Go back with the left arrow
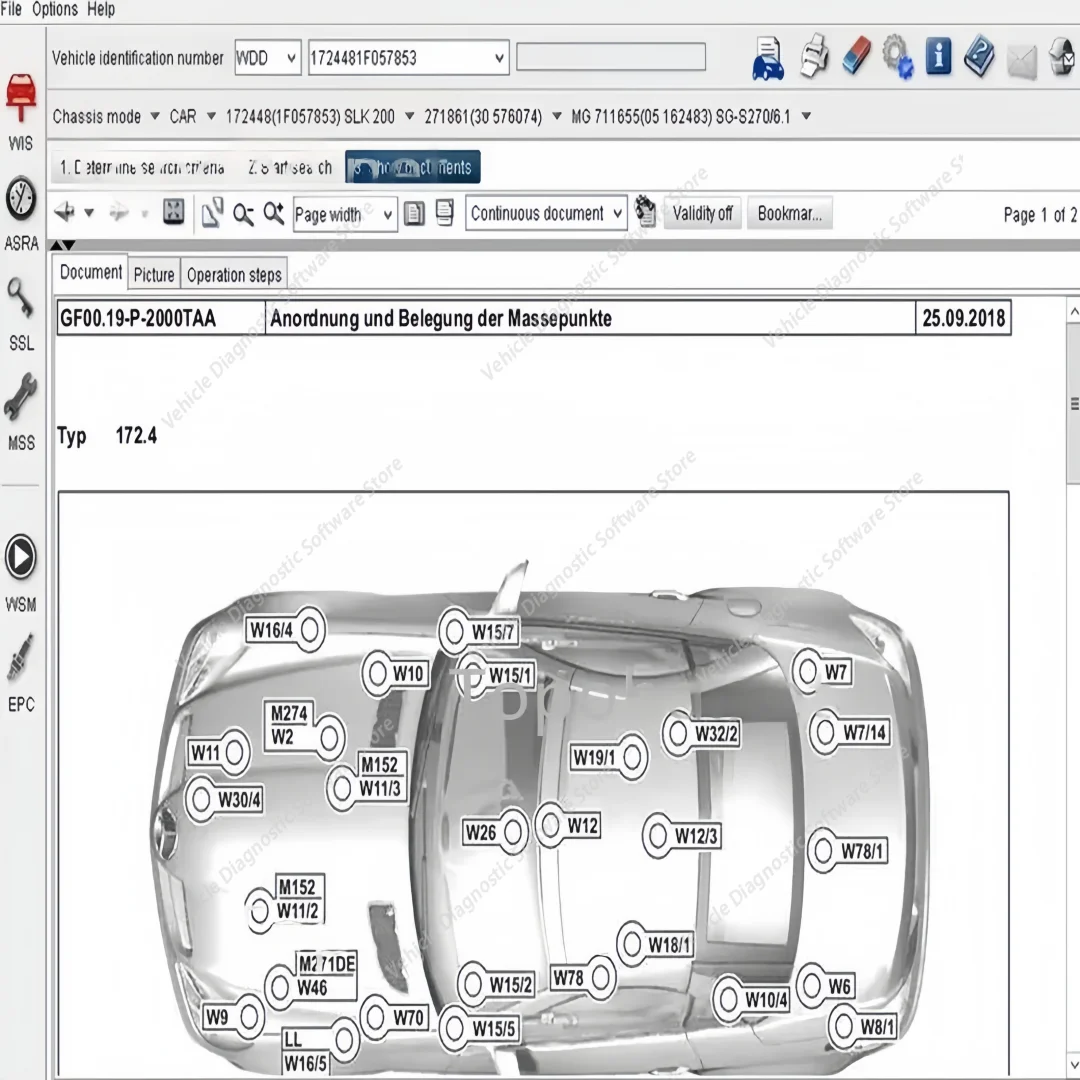The width and height of the screenshot is (1080, 1080). tap(65, 212)
